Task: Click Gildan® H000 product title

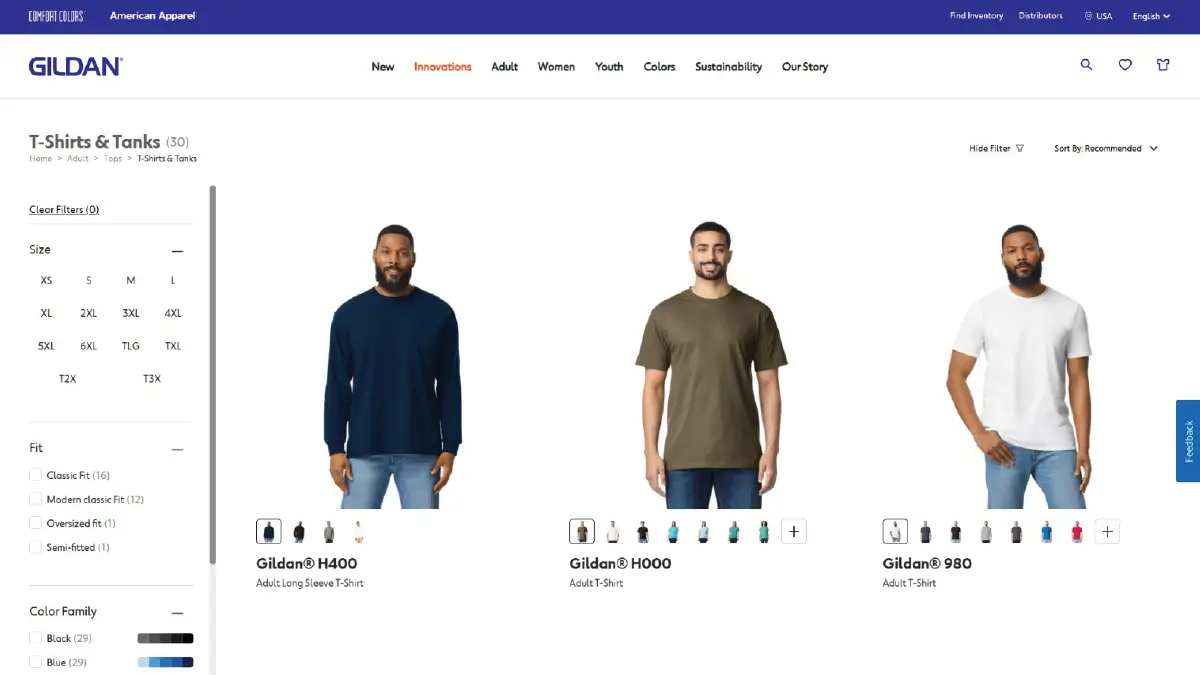Action: pyautogui.click(x=620, y=563)
